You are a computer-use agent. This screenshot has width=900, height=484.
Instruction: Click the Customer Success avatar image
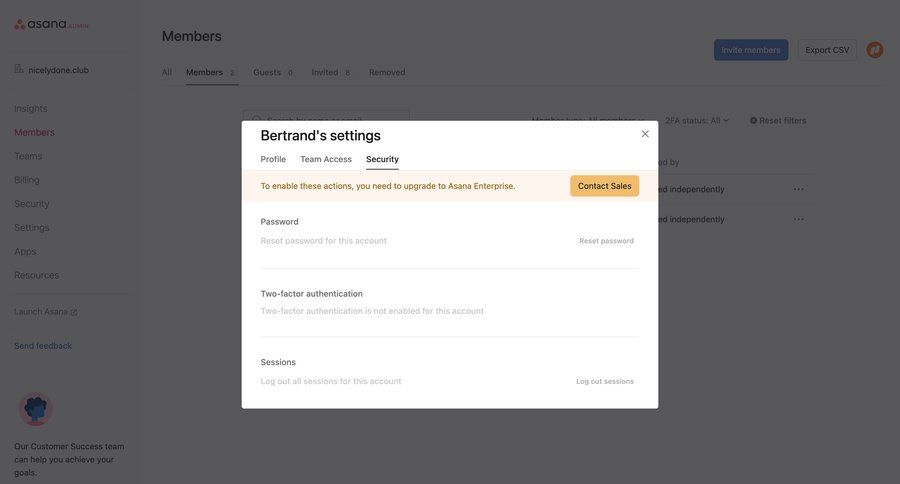pyautogui.click(x=36, y=409)
